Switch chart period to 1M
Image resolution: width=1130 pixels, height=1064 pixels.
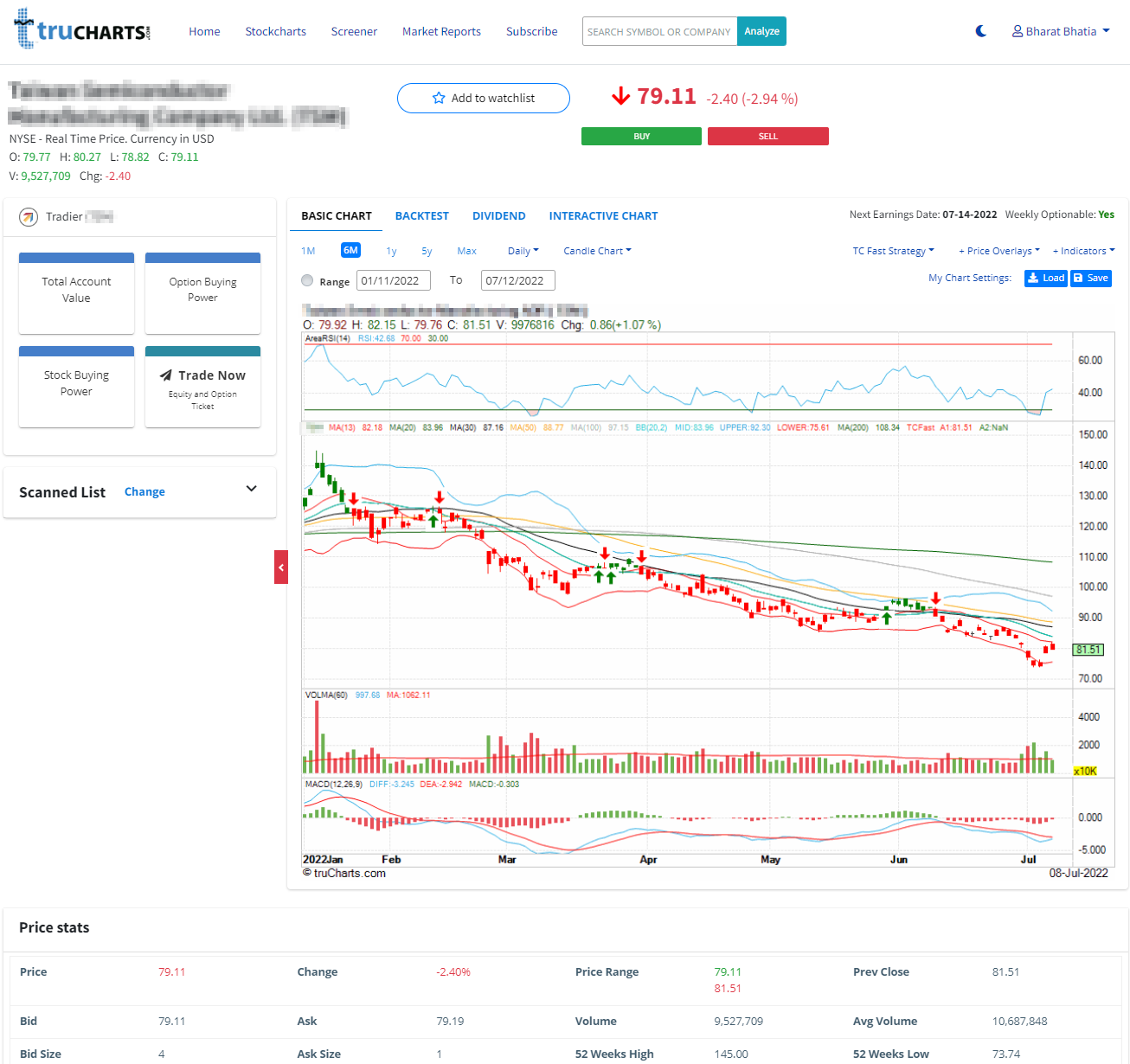tap(308, 250)
